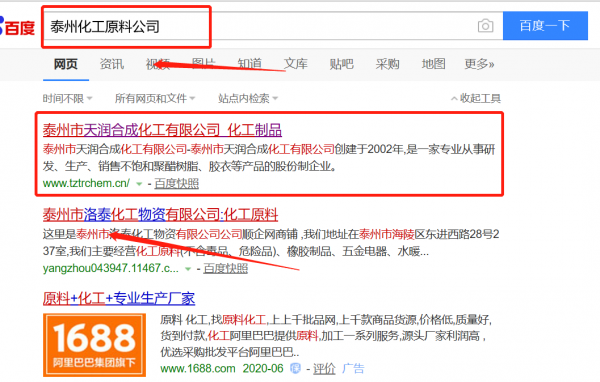Collapse the tools via 收起工具

pos(476,99)
